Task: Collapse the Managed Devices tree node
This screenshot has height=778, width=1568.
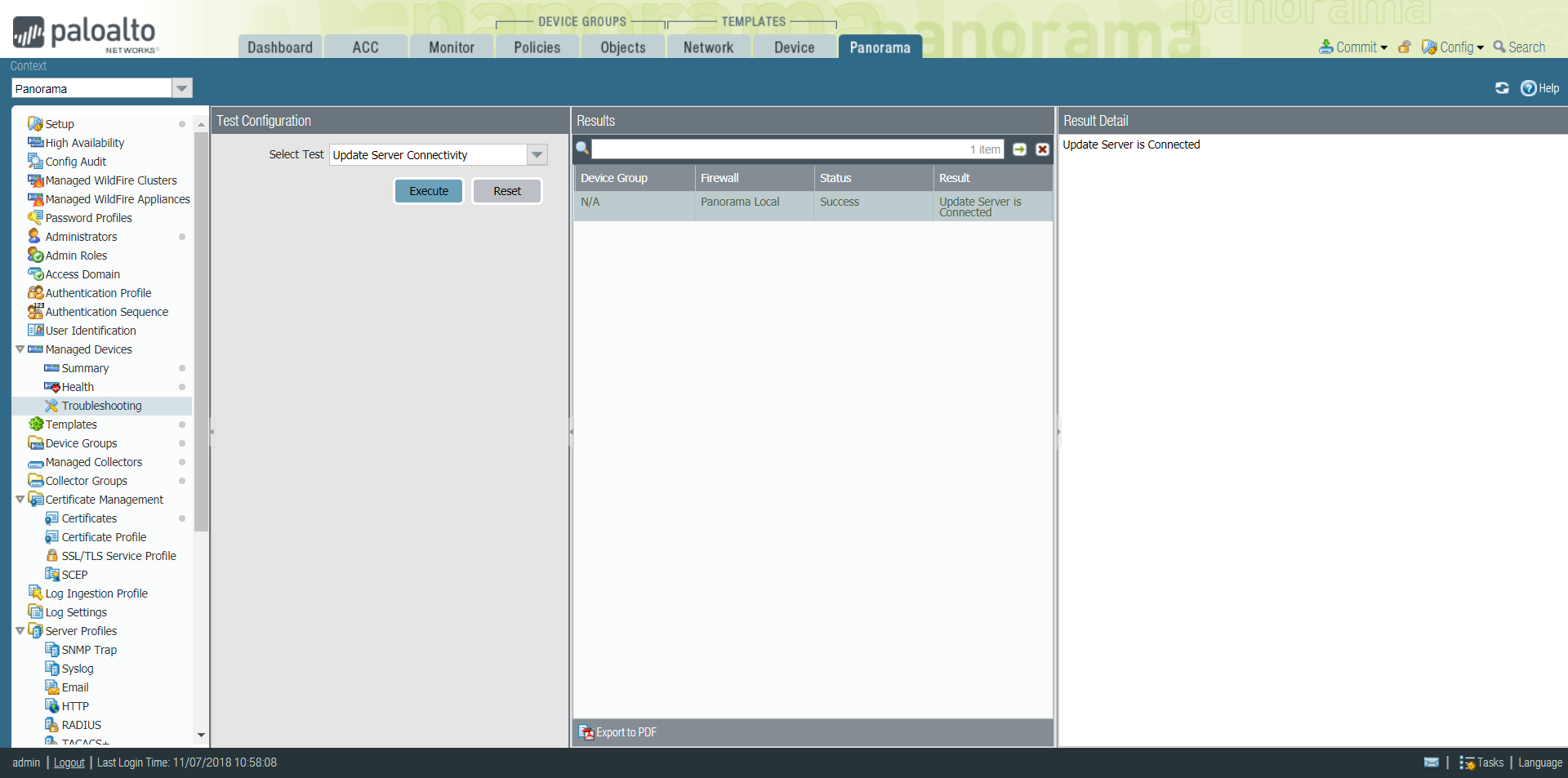Action: 20,349
